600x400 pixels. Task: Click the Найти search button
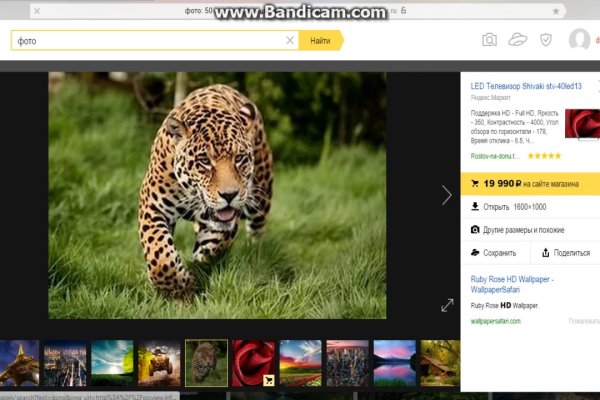tap(320, 40)
